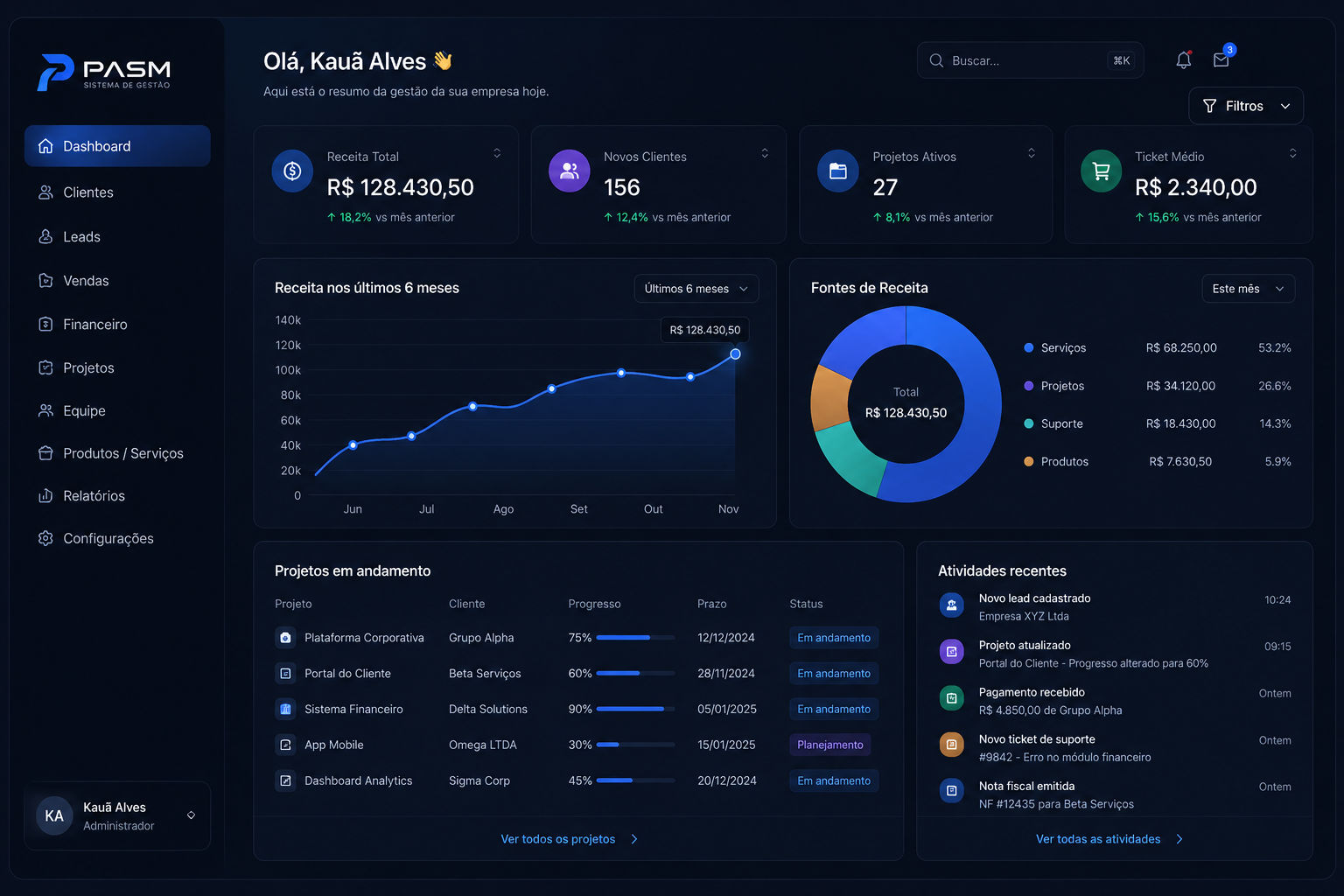Click the 75% progress bar
Image resolution: width=1344 pixels, height=896 pixels.
click(x=635, y=638)
